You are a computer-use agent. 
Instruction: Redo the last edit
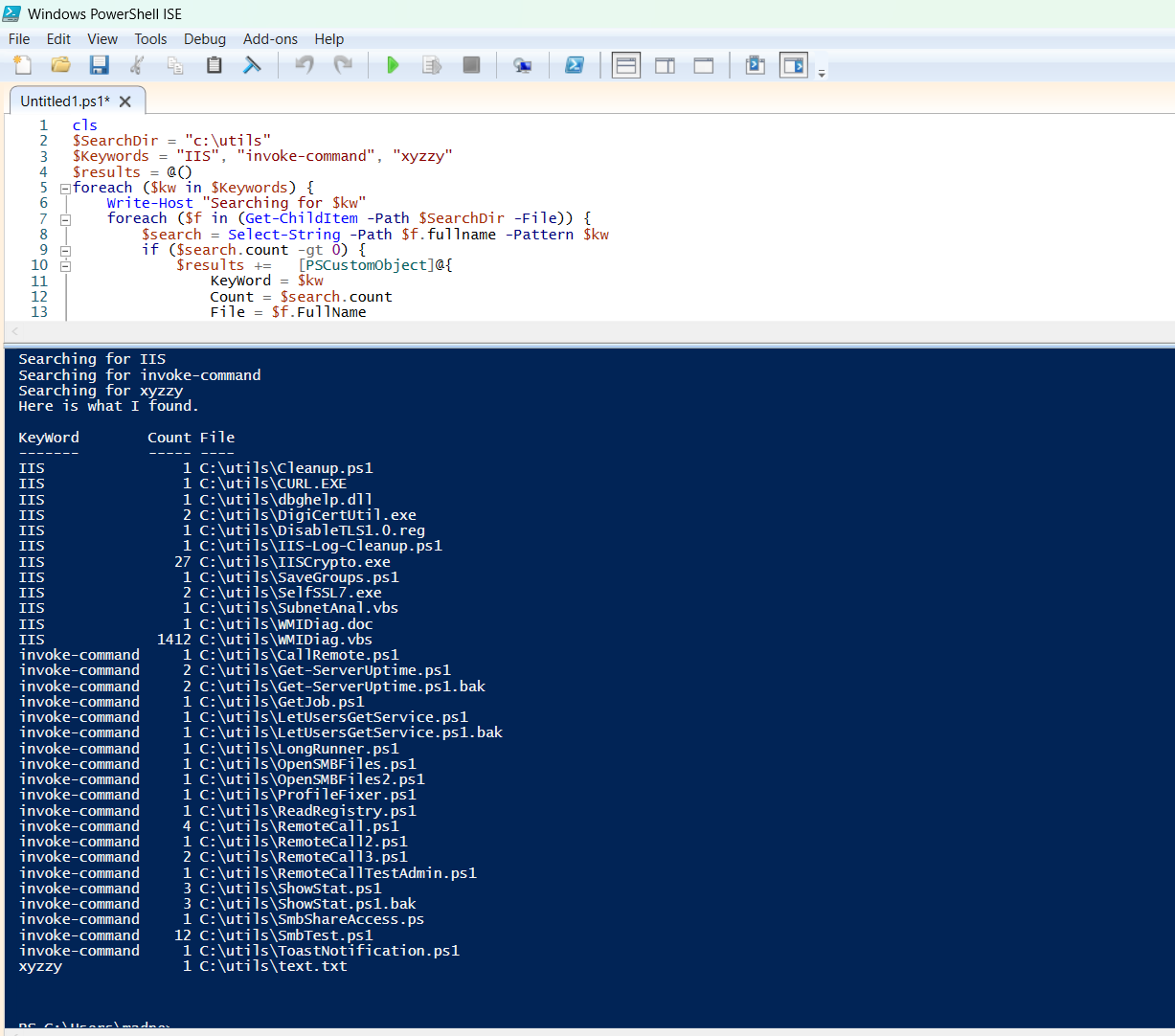342,65
